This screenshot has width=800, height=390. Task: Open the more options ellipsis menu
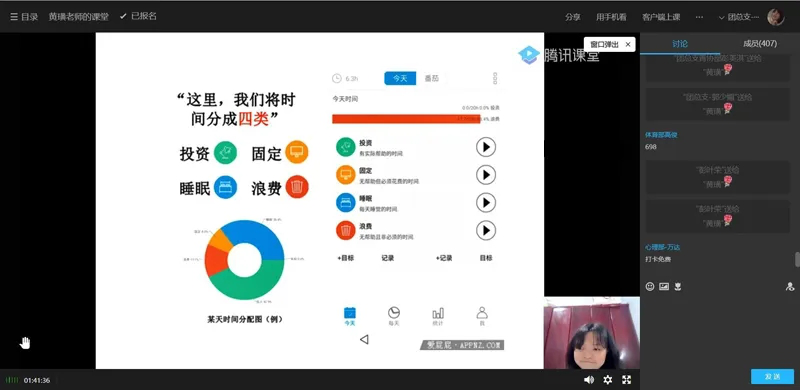(x=699, y=17)
